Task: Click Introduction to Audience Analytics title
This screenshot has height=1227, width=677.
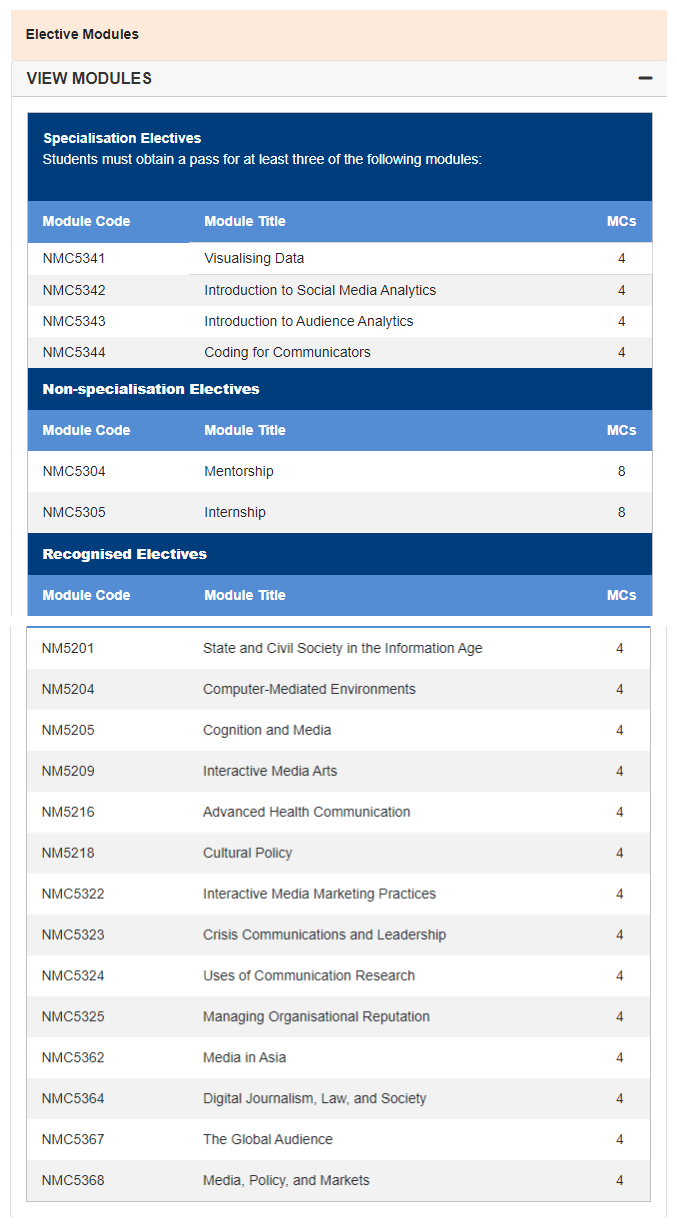Action: coord(309,321)
